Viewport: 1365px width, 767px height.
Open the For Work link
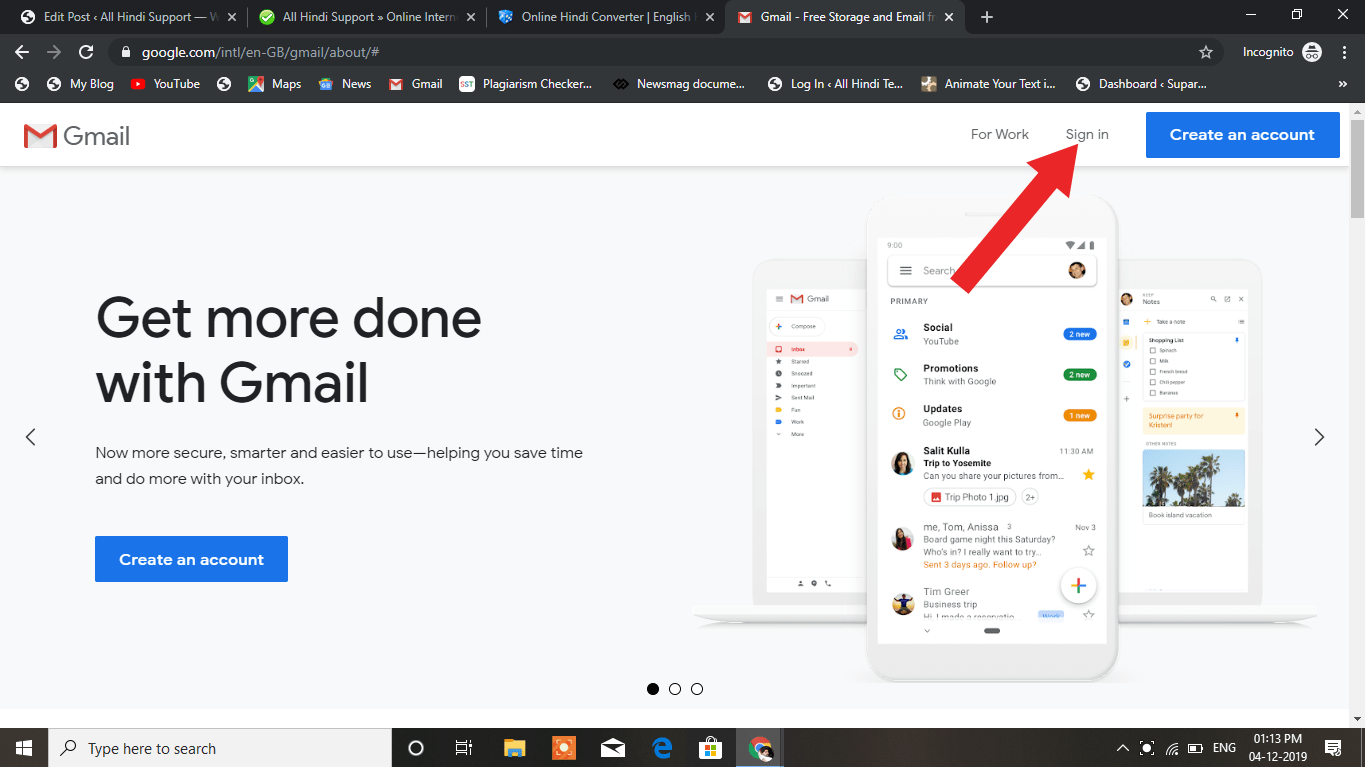tap(999, 135)
